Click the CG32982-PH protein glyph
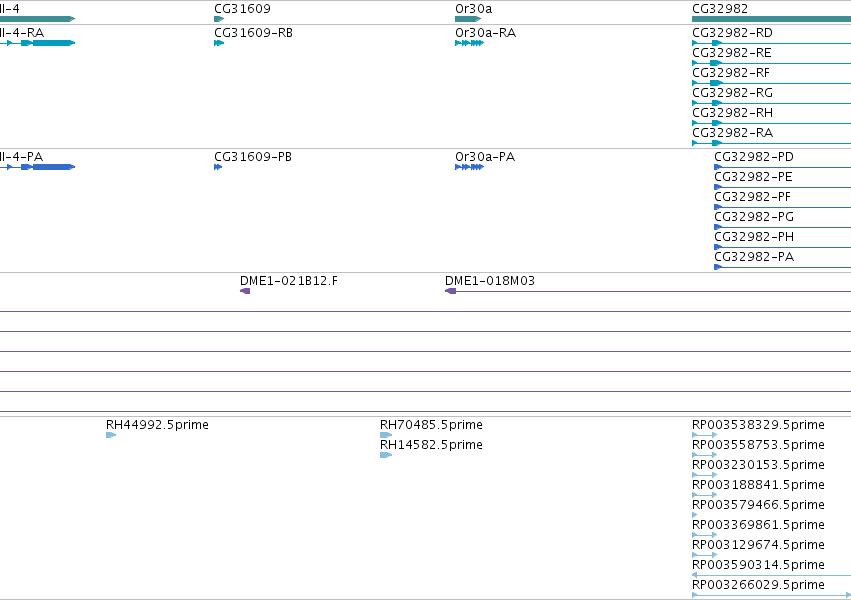Viewport: 851px width, 600px height. point(783,247)
